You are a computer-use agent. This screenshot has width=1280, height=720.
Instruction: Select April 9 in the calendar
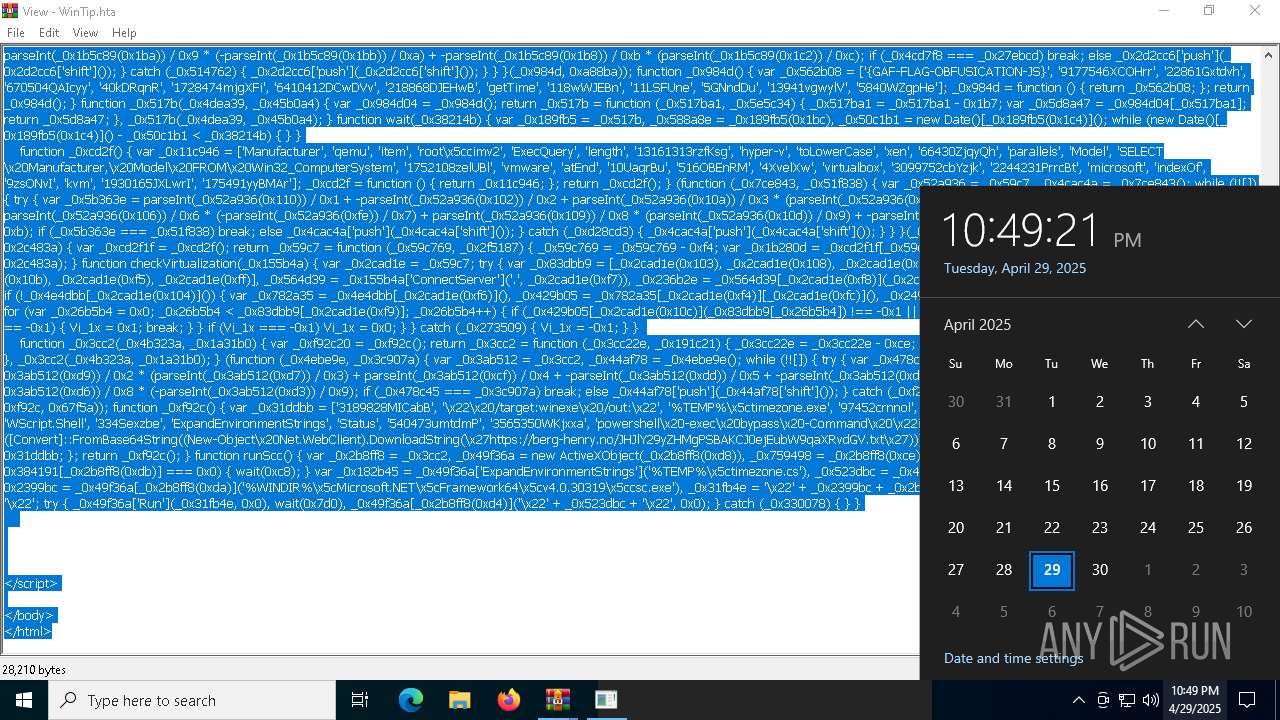pos(1100,444)
